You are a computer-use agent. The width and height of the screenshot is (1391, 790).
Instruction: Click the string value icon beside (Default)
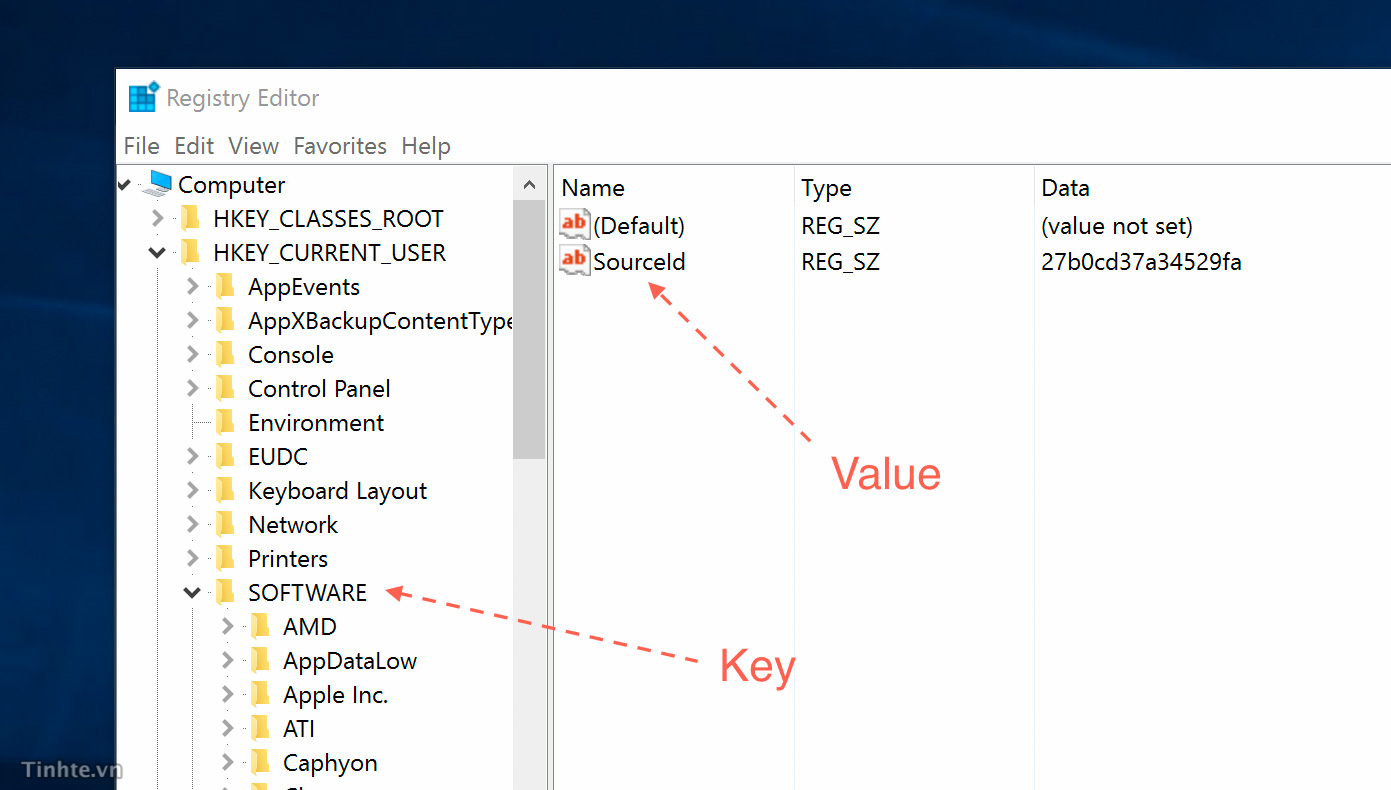tap(575, 225)
